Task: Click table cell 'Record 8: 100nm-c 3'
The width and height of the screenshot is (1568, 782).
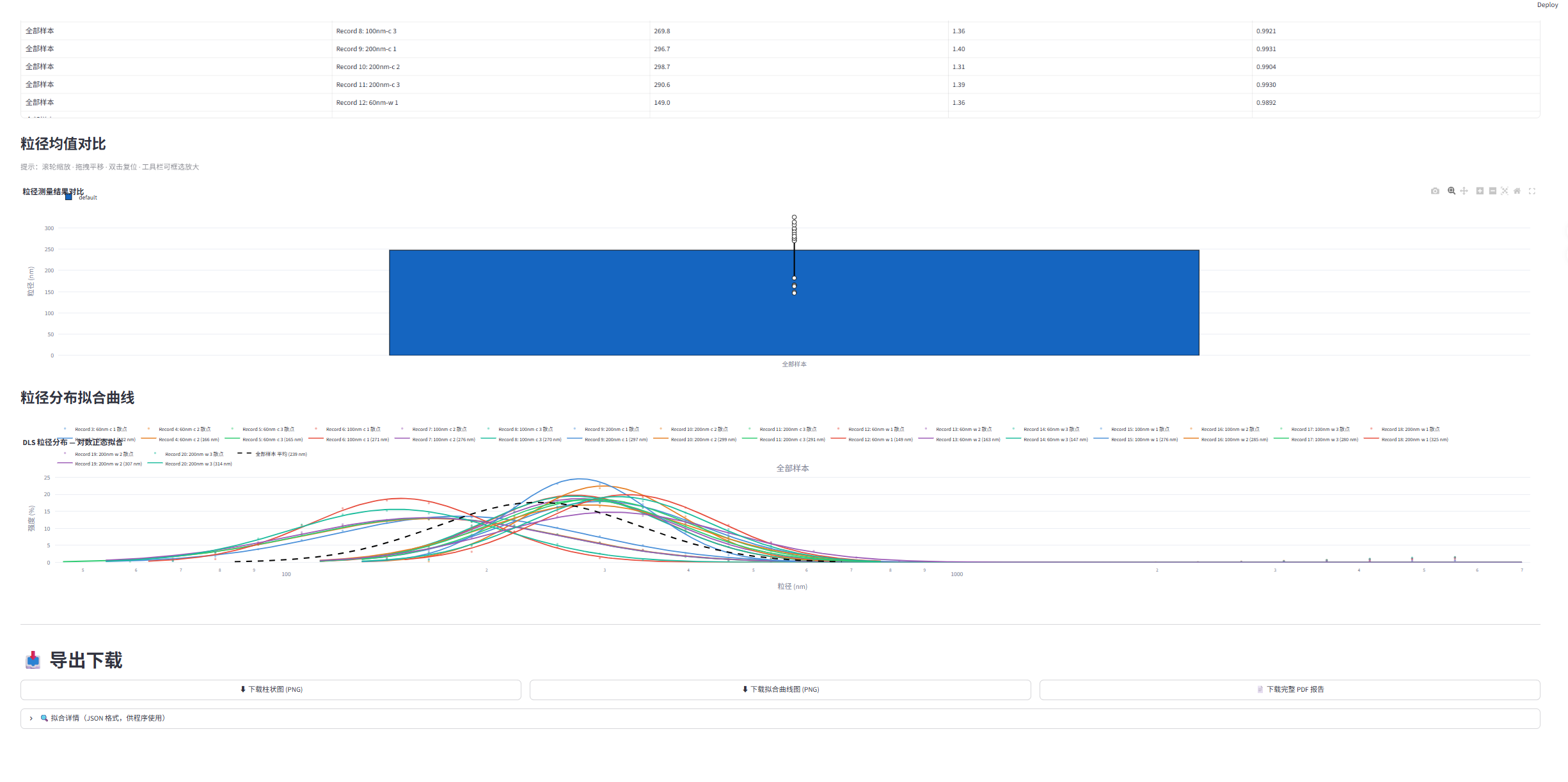Action: click(491, 31)
